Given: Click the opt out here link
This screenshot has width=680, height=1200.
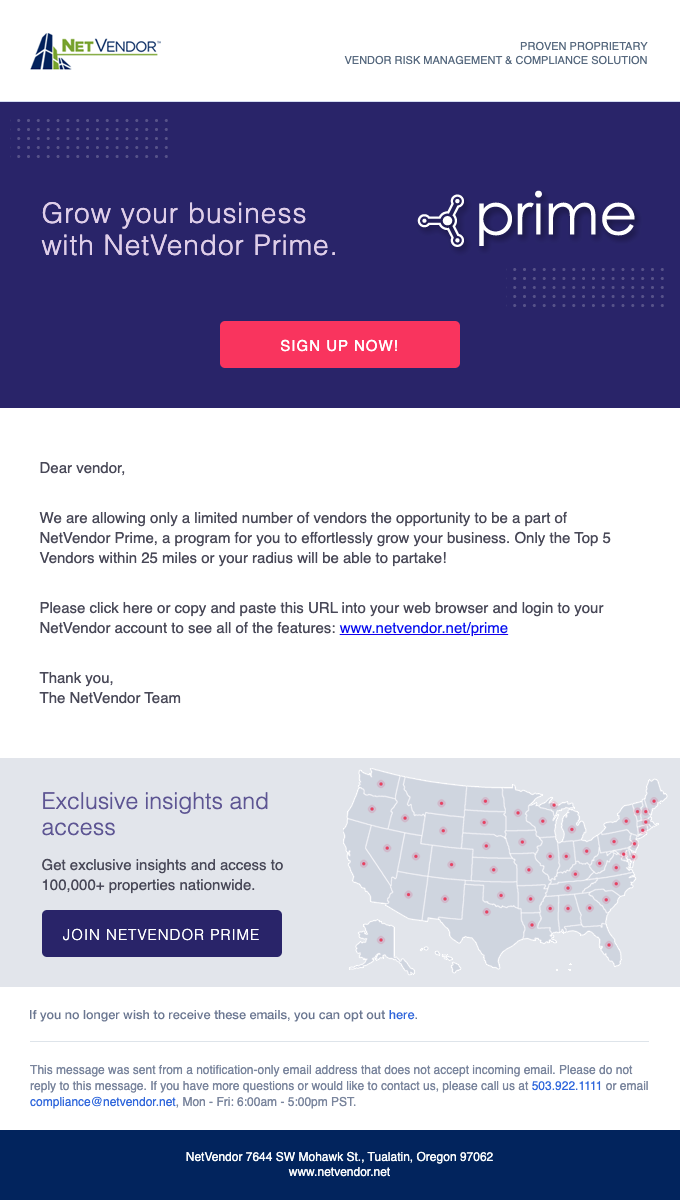Looking at the screenshot, I should pyautogui.click(x=401, y=1015).
